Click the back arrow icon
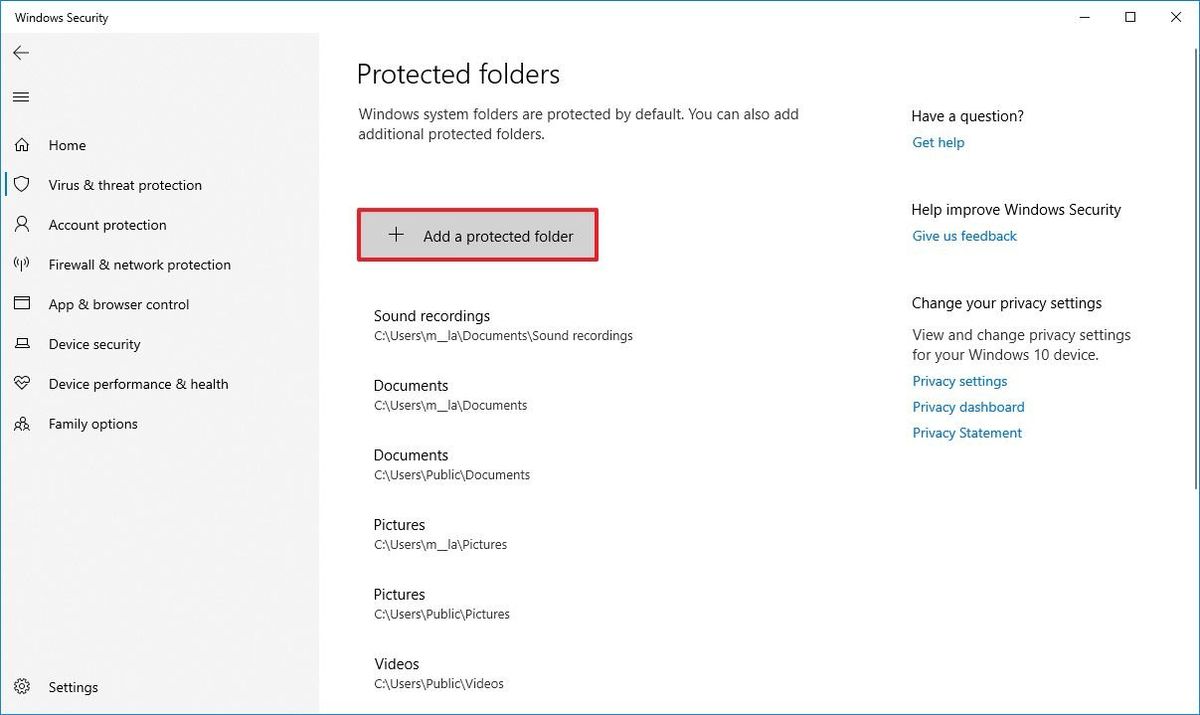Image resolution: width=1200 pixels, height=715 pixels. (21, 53)
